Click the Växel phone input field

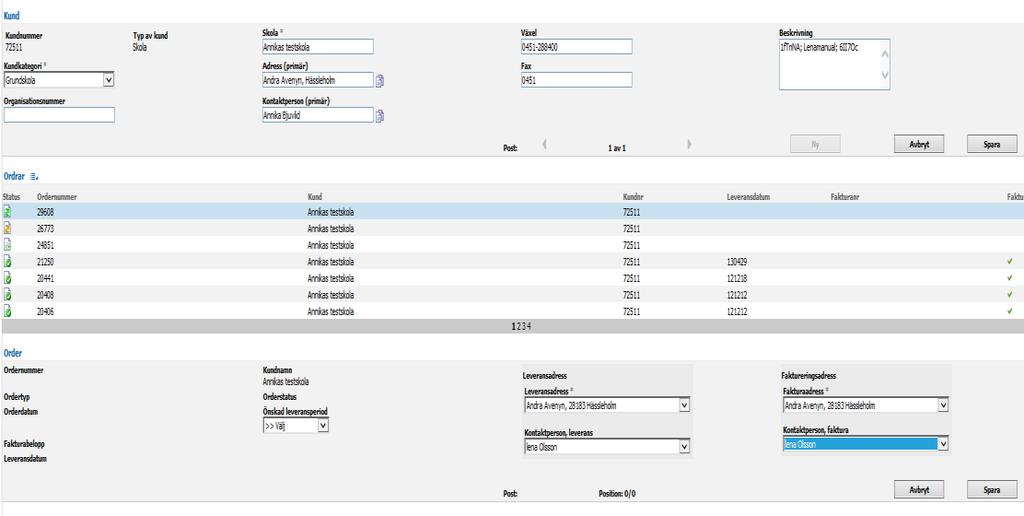coord(576,46)
